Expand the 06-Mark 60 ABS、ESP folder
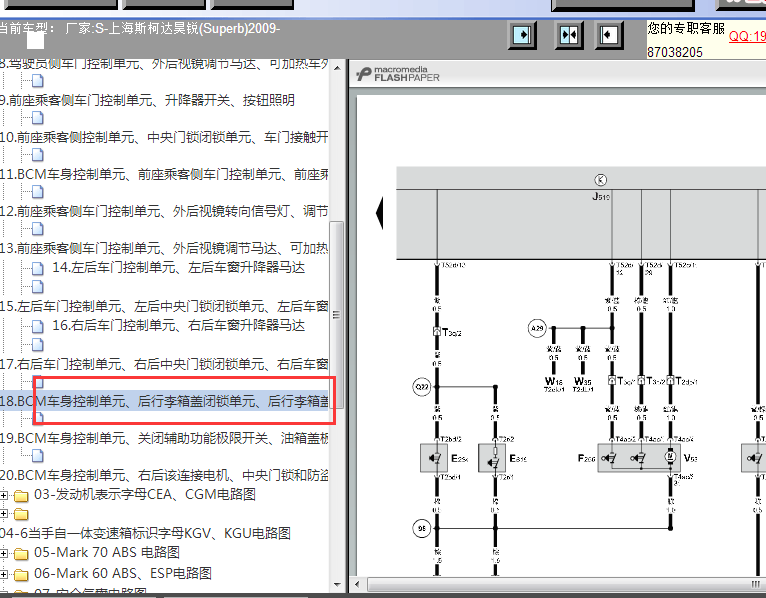The width and height of the screenshot is (766, 598). click(3, 574)
